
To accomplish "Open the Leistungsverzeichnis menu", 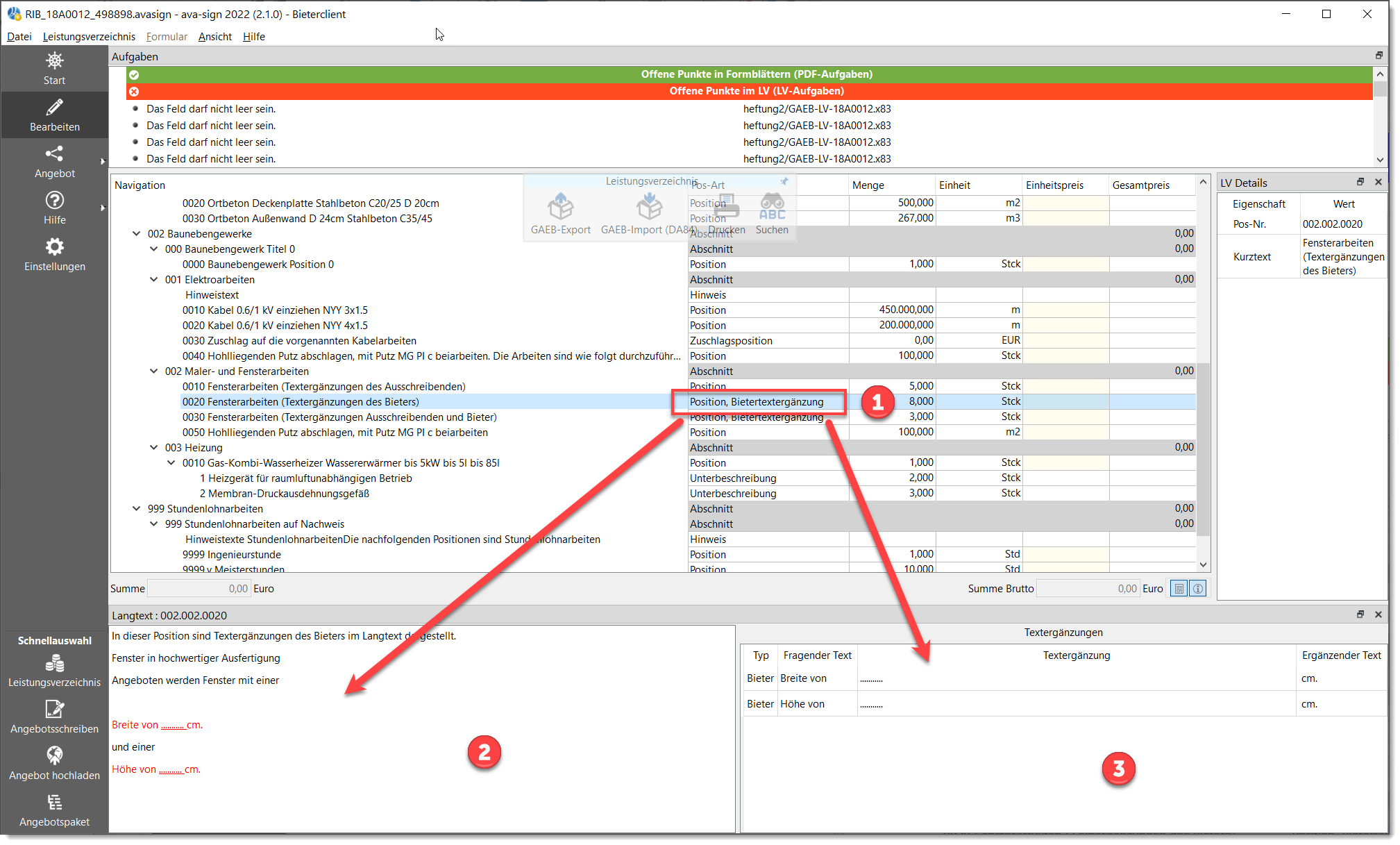I will (x=89, y=36).
